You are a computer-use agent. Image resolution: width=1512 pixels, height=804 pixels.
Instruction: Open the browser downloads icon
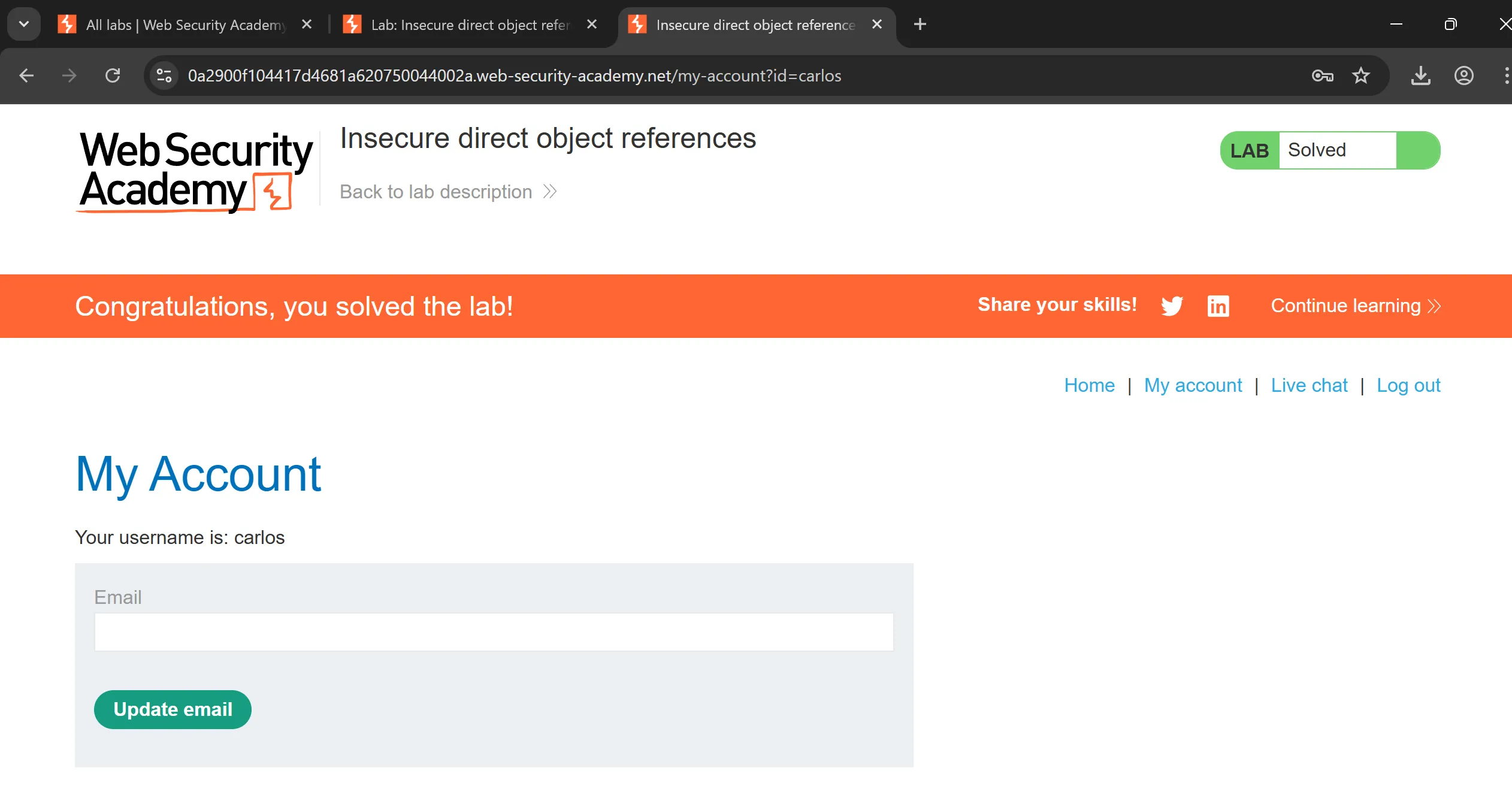[x=1420, y=75]
